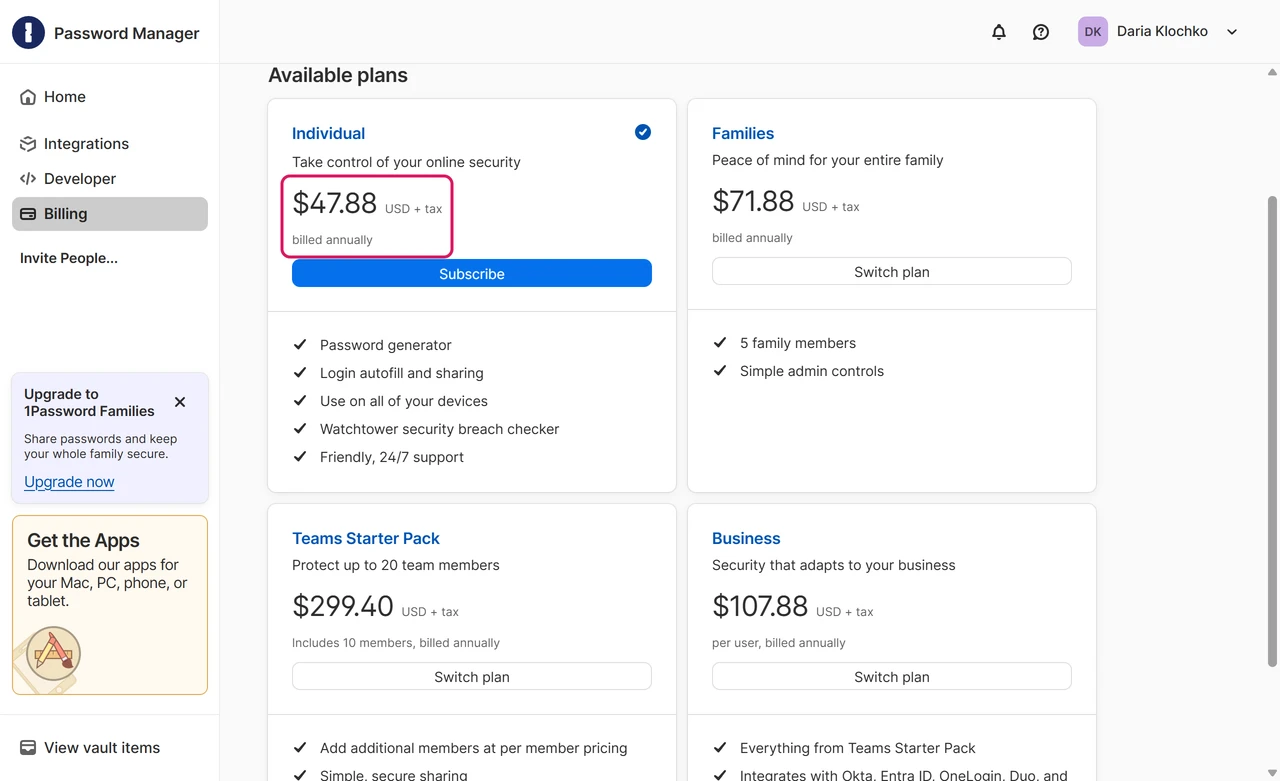Click the $47.88 Individual price

point(334,203)
